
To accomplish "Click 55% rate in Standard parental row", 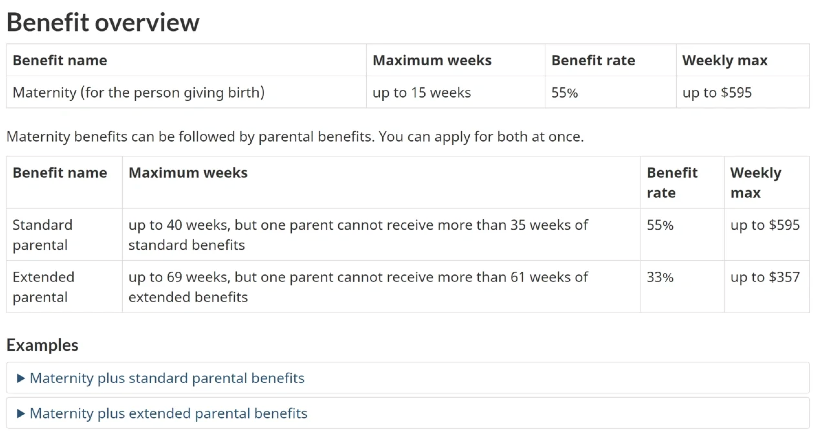I will (660, 225).
